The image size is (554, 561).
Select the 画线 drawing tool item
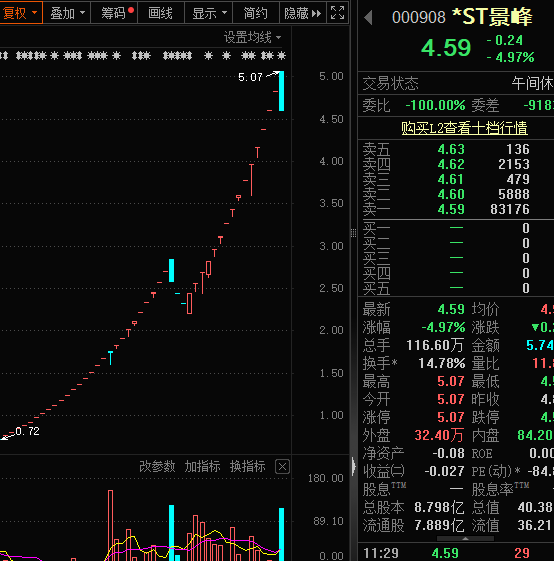tap(160, 13)
